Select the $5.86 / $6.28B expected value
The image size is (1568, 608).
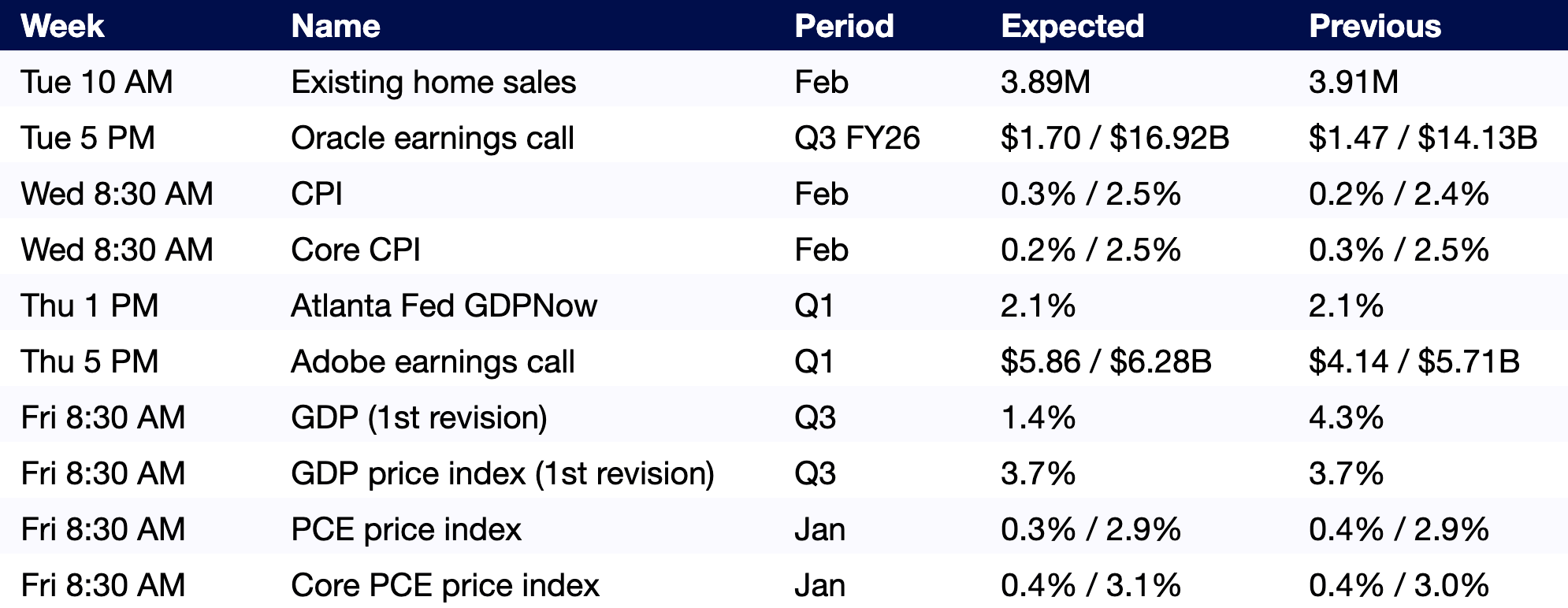(x=1106, y=361)
